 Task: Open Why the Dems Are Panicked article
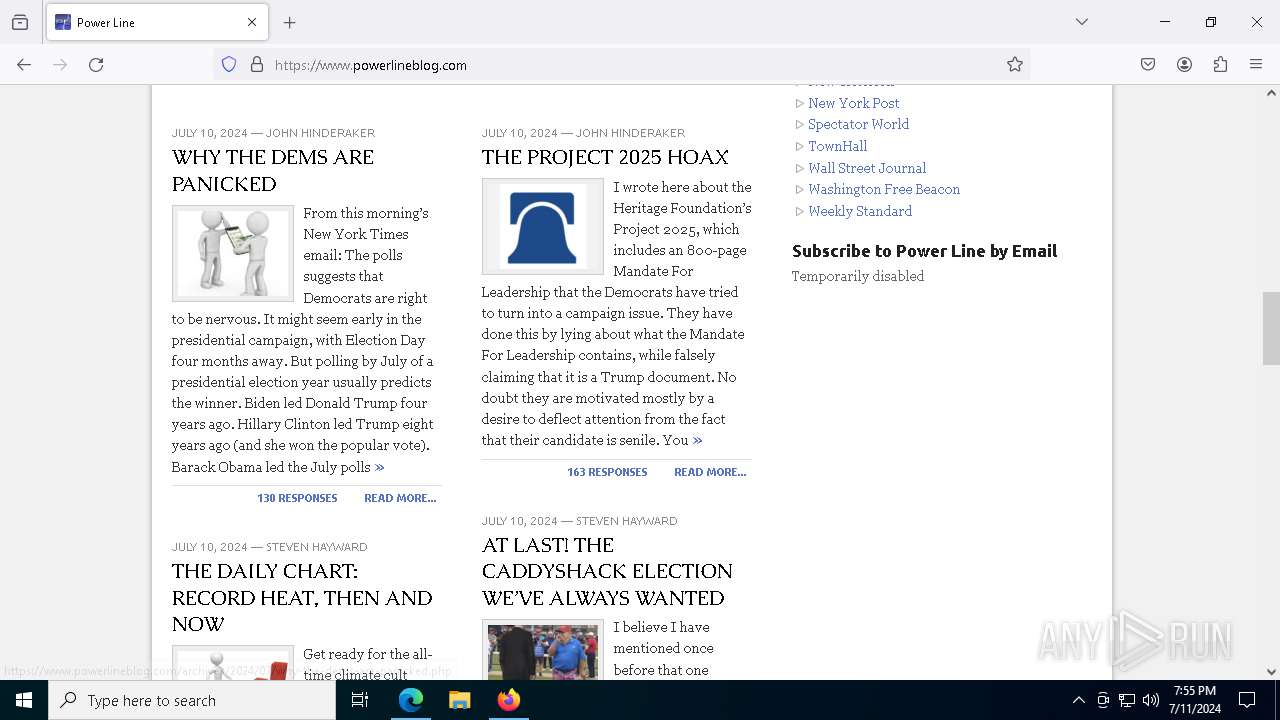pyautogui.click(x=273, y=171)
